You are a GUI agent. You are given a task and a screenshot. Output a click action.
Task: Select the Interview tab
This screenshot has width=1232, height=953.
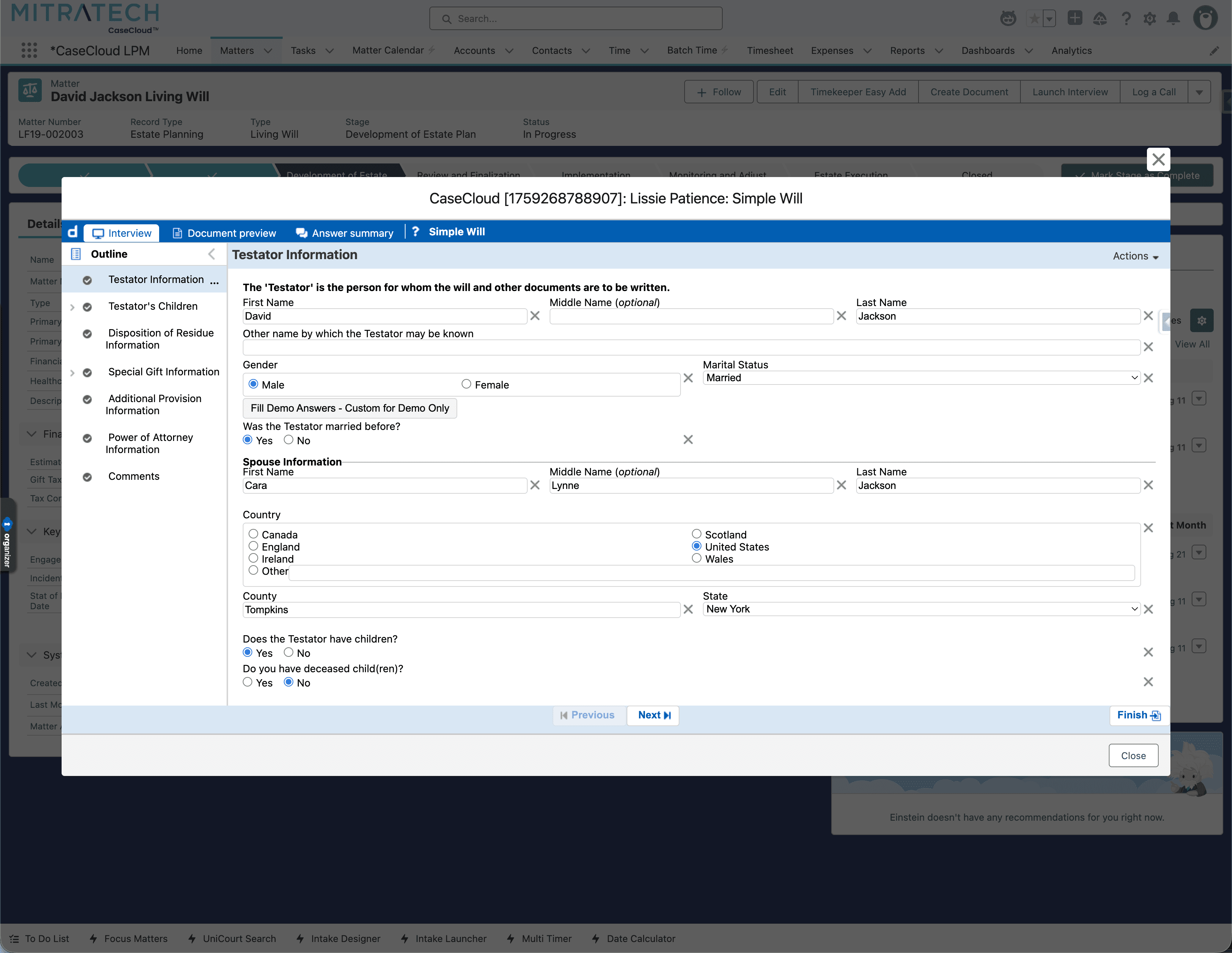[x=121, y=233]
